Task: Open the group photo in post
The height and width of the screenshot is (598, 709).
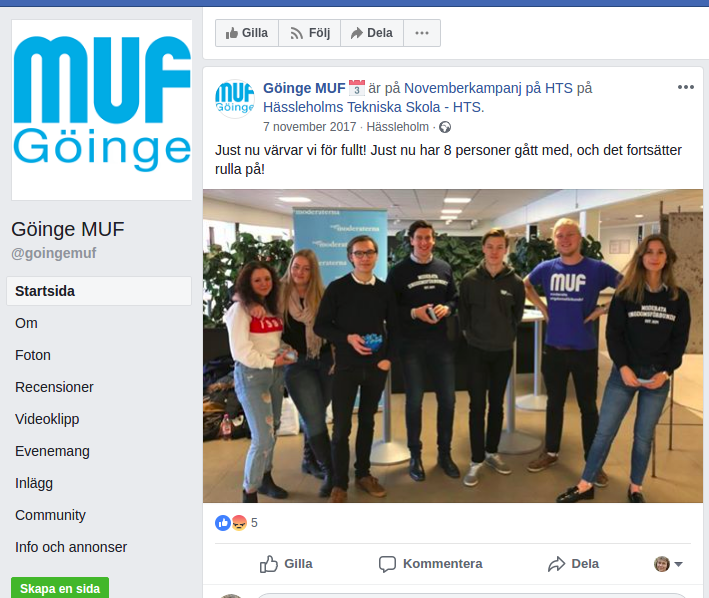Action: tap(453, 346)
